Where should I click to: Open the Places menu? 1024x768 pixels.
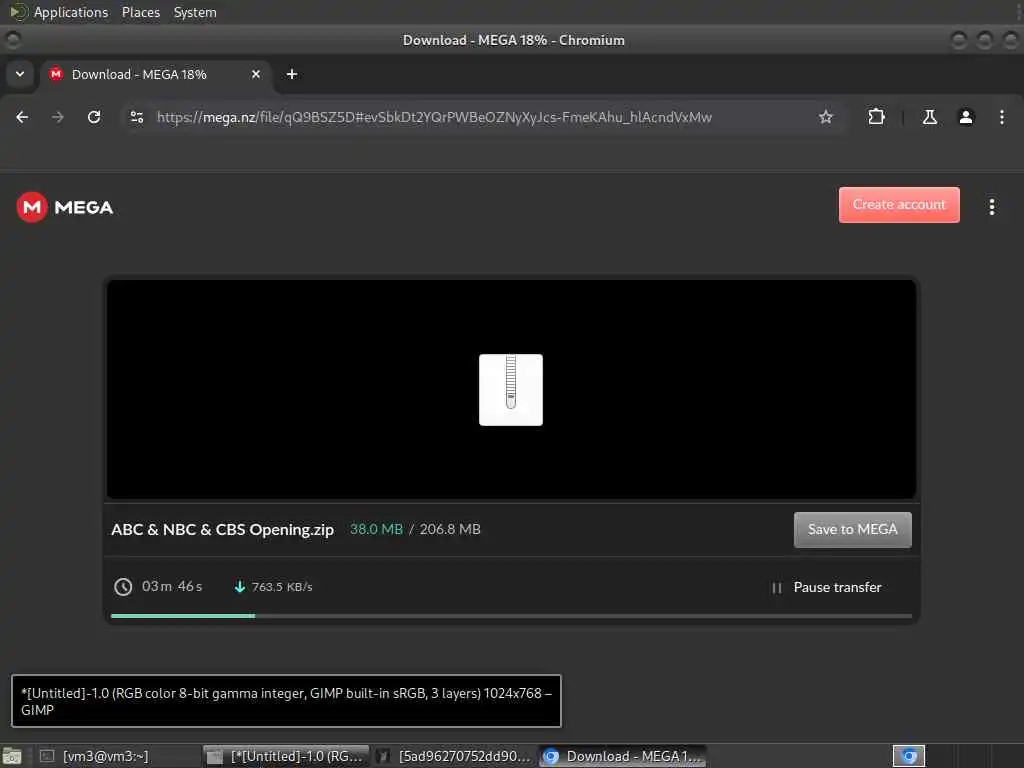(x=141, y=12)
